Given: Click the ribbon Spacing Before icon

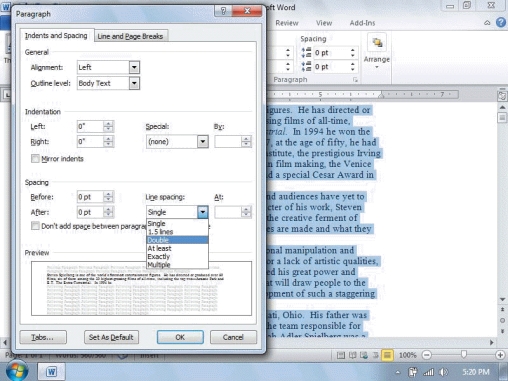Looking at the screenshot, I should pyautogui.click(x=306, y=53).
